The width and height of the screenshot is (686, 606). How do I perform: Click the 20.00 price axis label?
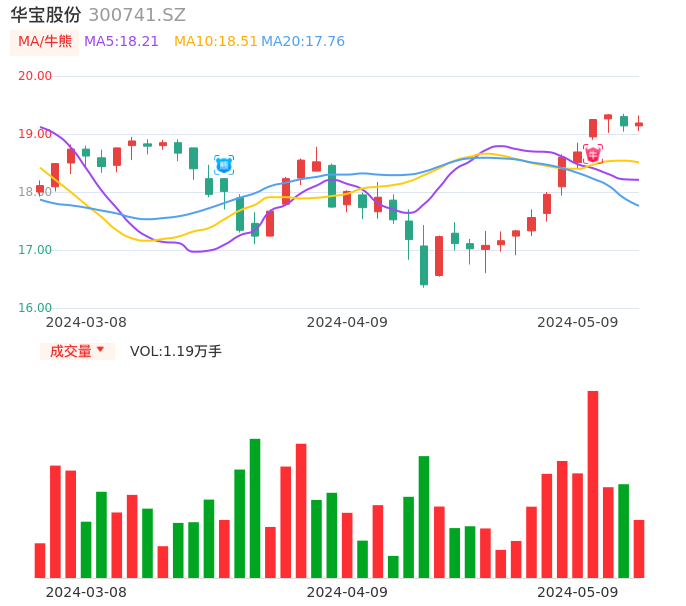point(35,76)
